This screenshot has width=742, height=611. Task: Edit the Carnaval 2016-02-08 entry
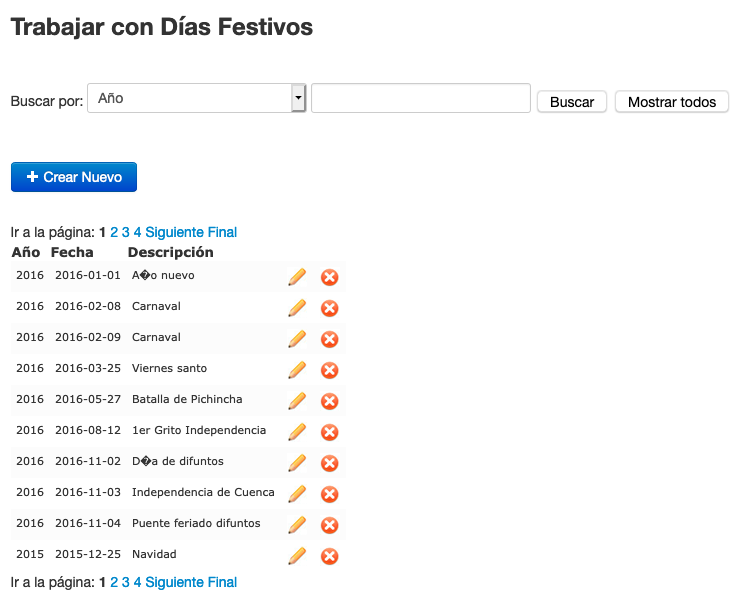[297, 308]
